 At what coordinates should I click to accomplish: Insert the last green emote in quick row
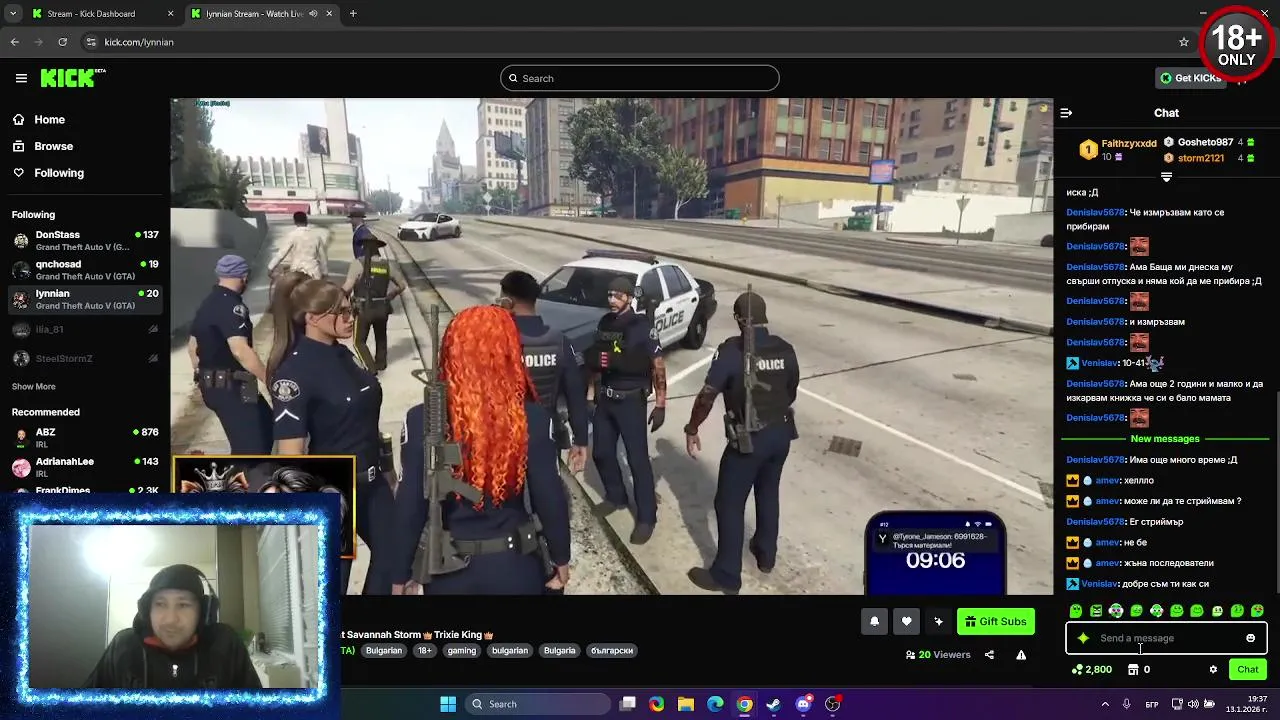pyautogui.click(x=1257, y=611)
